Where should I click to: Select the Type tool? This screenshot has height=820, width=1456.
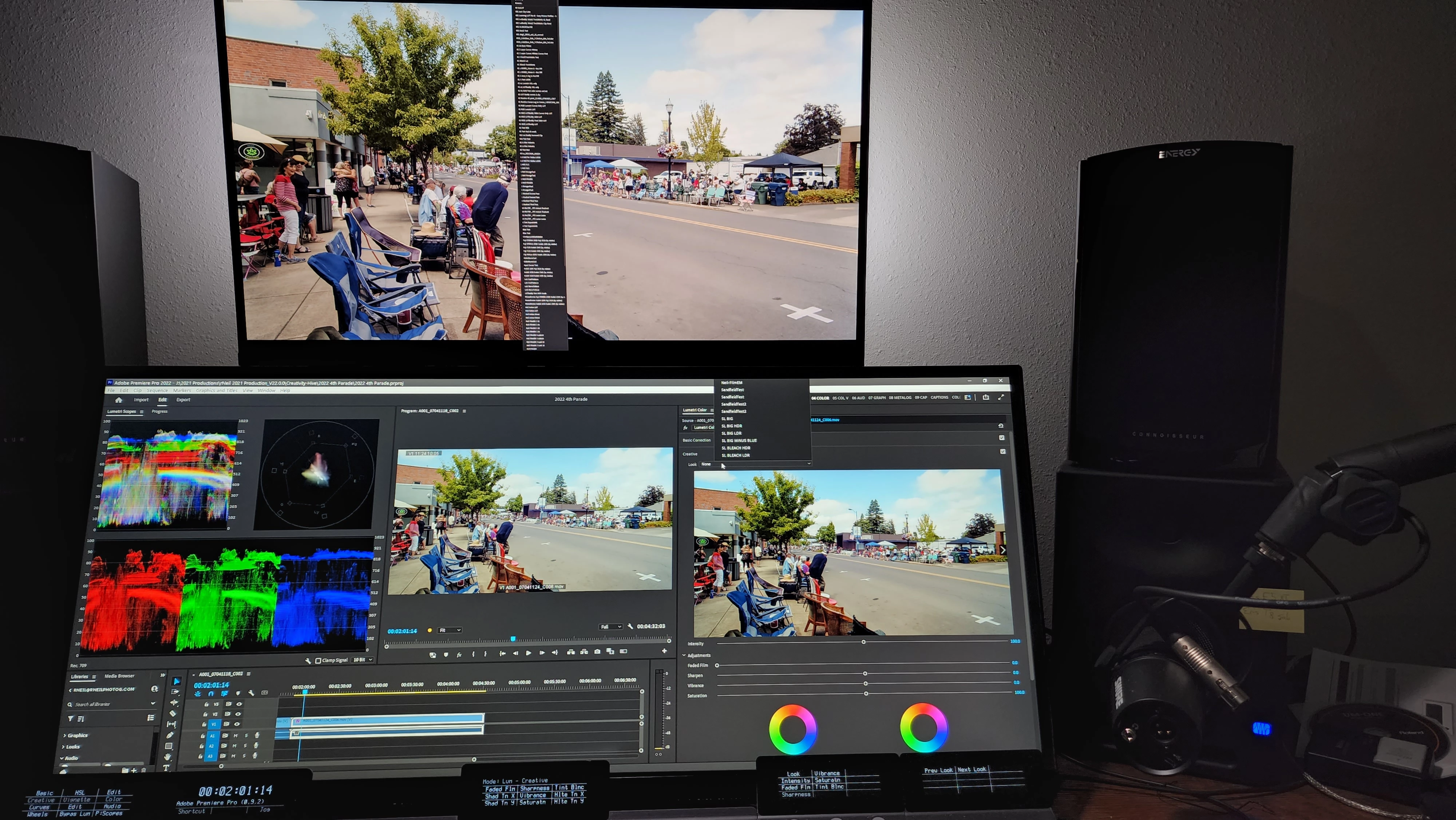click(166, 768)
